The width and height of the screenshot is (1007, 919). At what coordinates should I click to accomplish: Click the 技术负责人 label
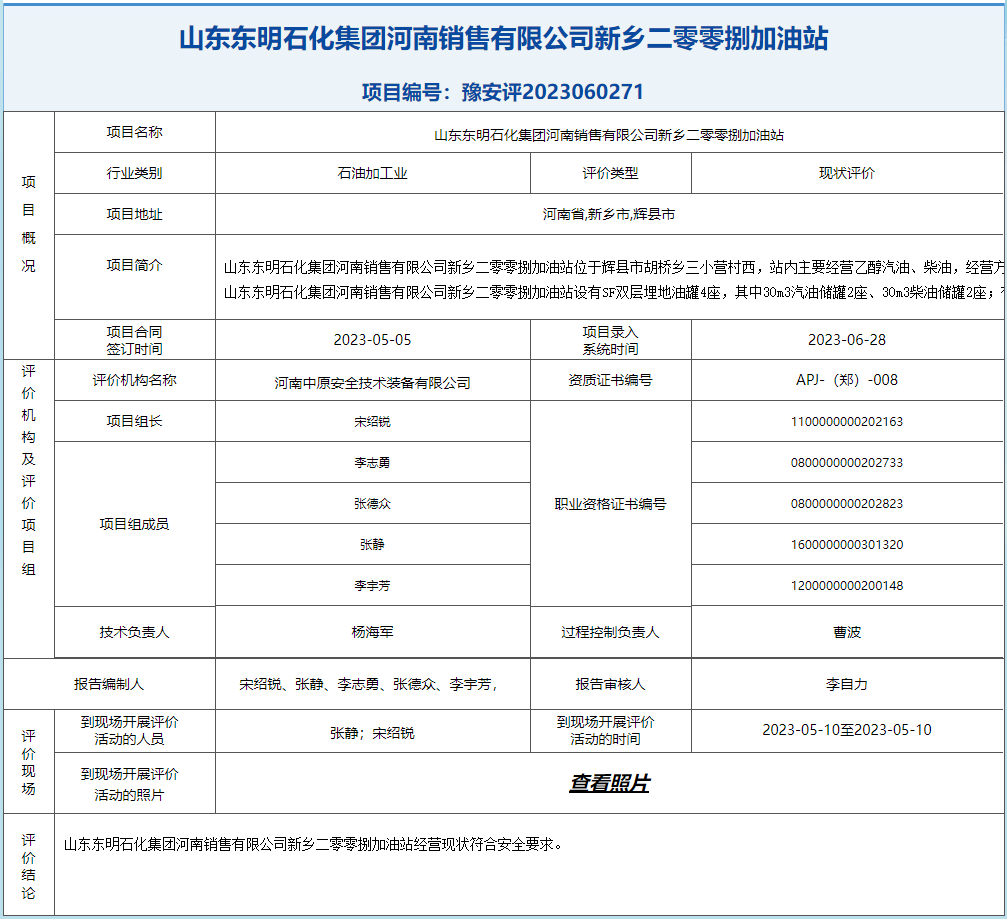click(134, 633)
